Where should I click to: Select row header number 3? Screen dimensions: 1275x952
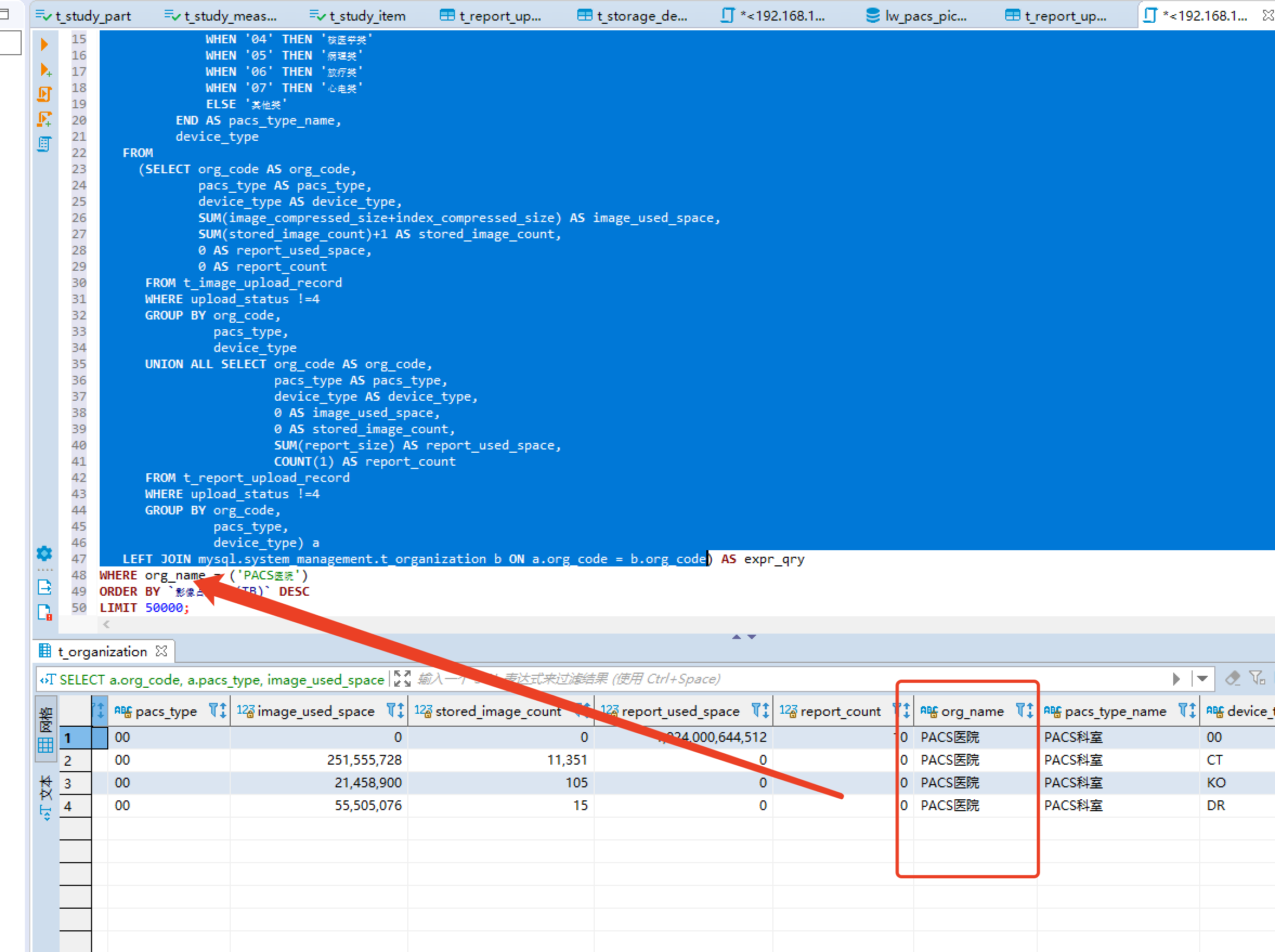[x=75, y=783]
